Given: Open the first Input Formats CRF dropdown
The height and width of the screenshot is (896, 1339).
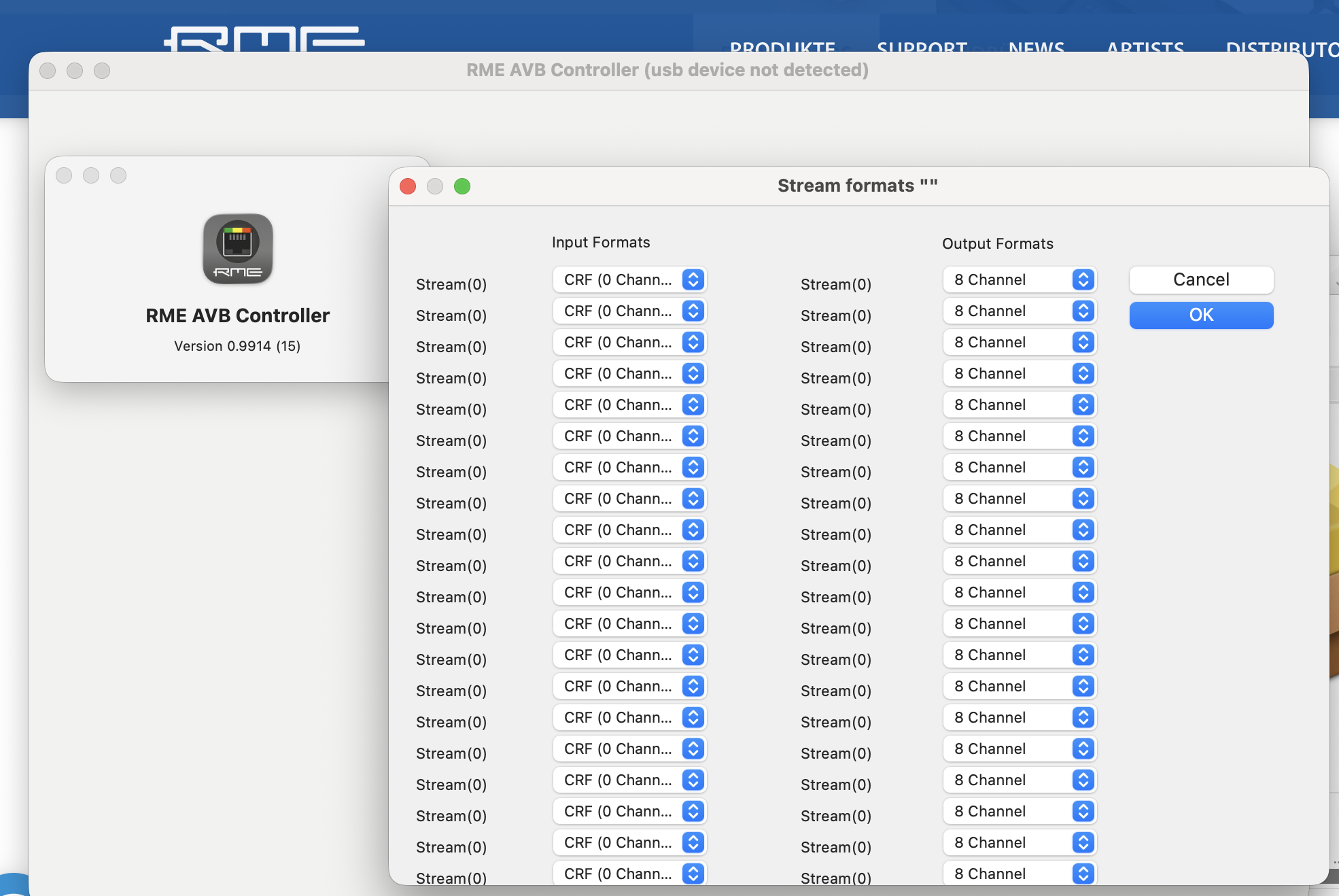Looking at the screenshot, I should tap(629, 279).
